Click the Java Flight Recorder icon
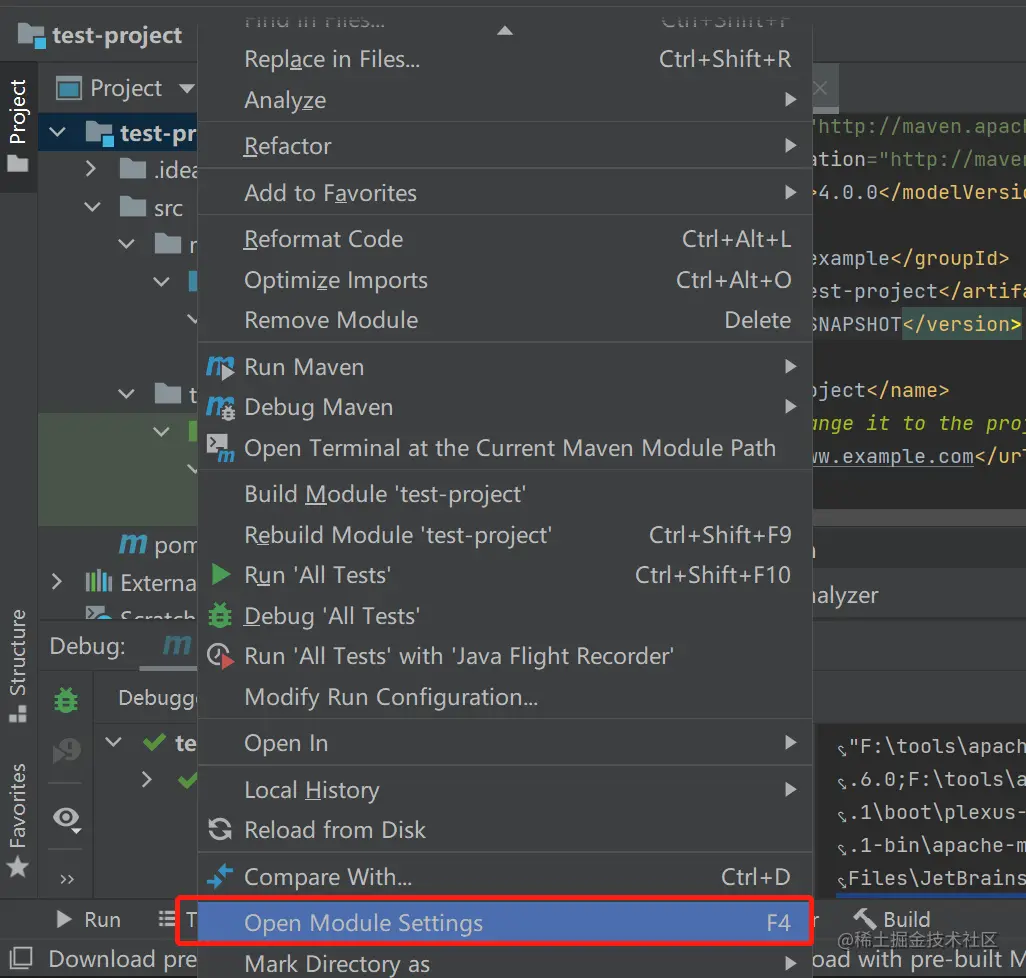 pyautogui.click(x=220, y=656)
